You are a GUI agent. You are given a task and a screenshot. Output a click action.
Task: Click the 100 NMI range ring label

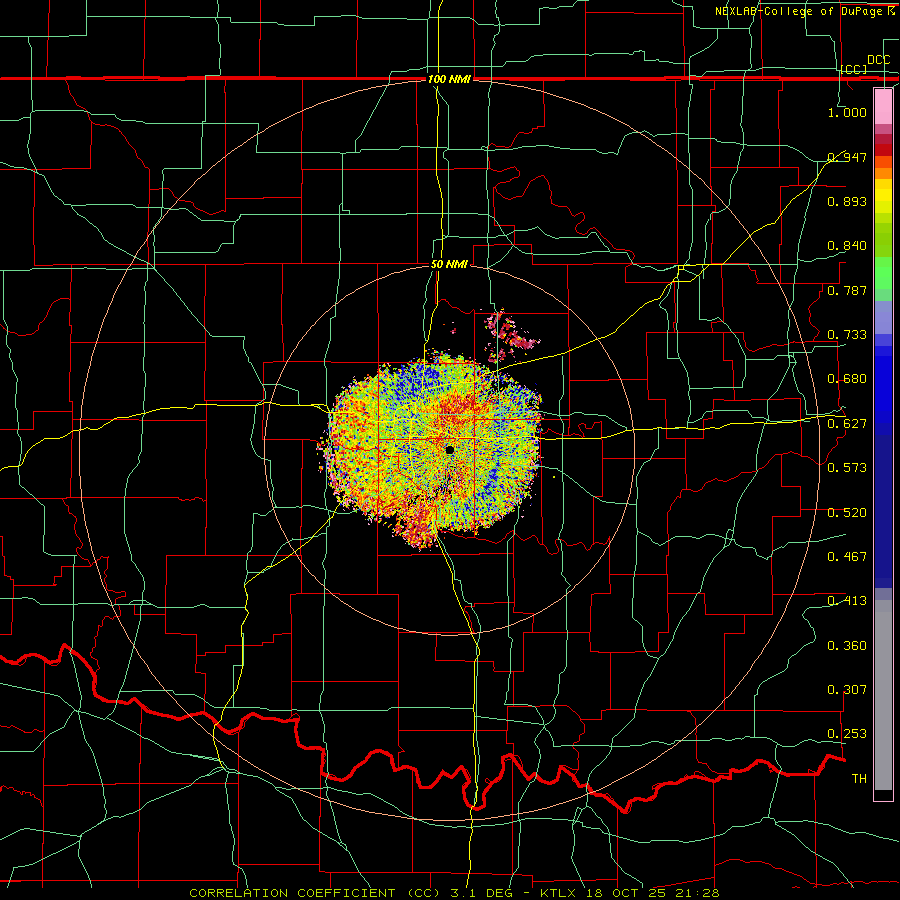tap(449, 79)
